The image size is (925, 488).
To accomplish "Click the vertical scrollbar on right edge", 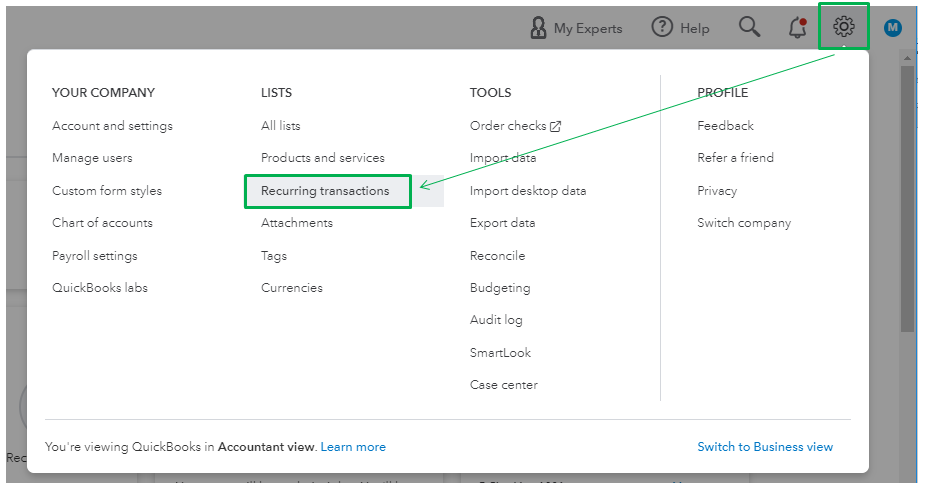I will [x=908, y=200].
